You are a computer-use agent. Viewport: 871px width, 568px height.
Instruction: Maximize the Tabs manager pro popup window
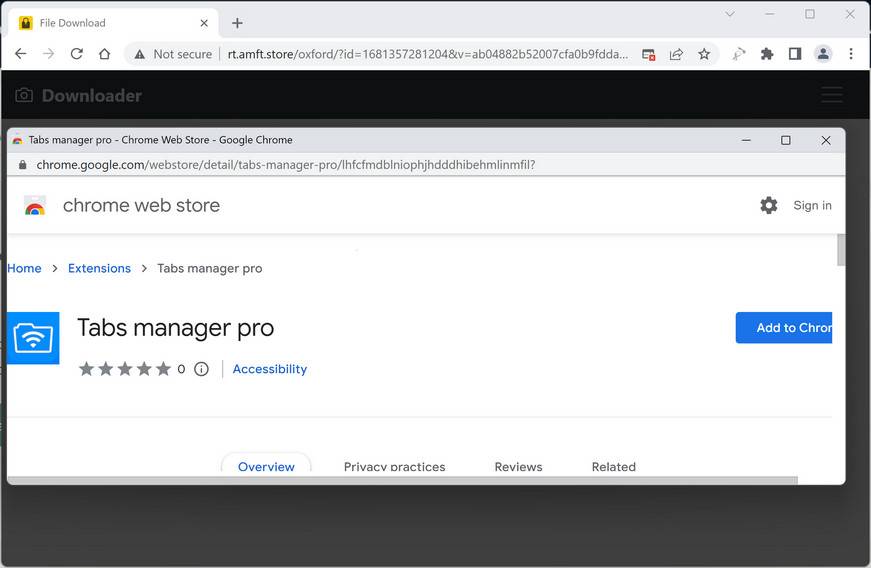tap(785, 140)
